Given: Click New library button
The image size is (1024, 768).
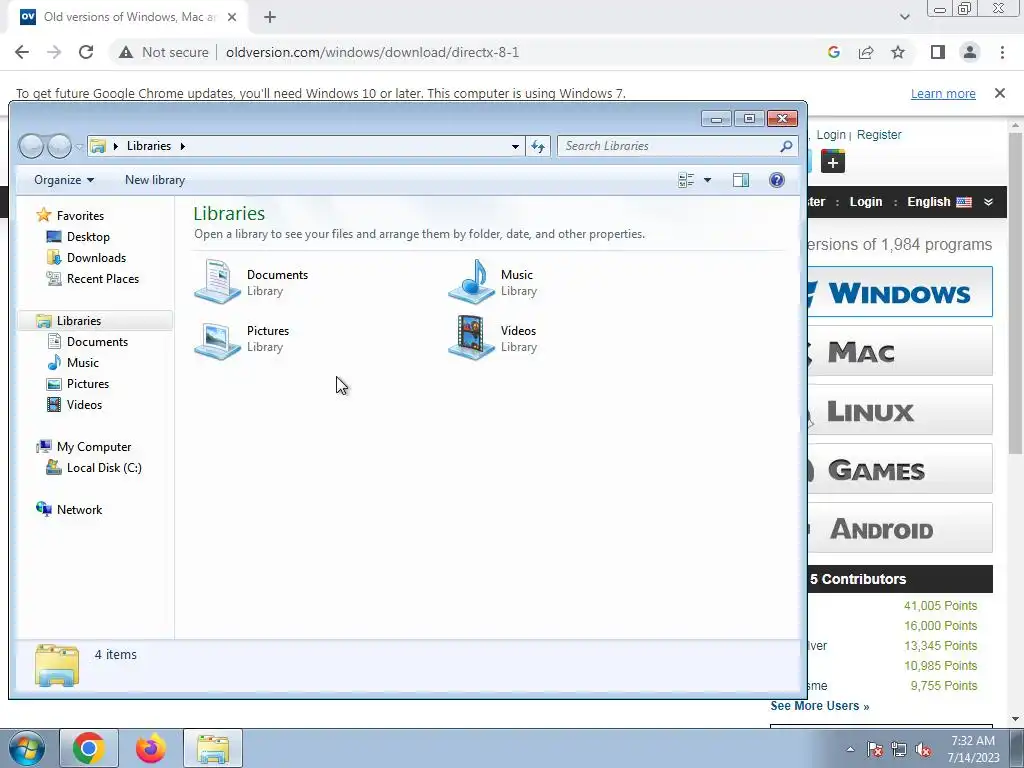Looking at the screenshot, I should [155, 180].
